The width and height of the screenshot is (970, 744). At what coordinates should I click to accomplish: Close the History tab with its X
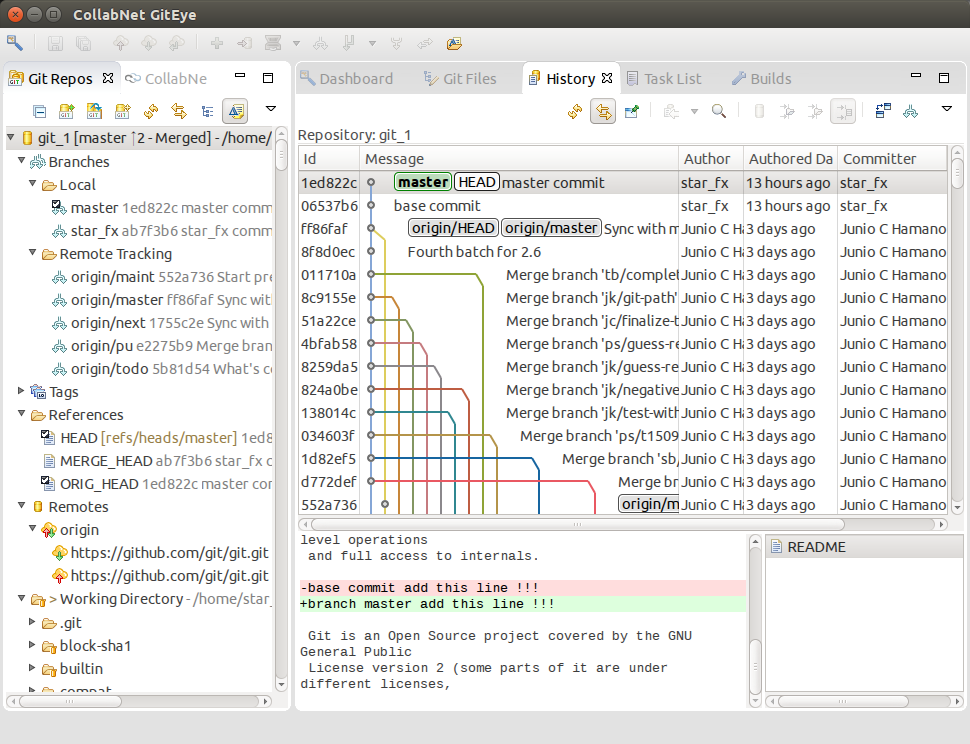pos(607,78)
